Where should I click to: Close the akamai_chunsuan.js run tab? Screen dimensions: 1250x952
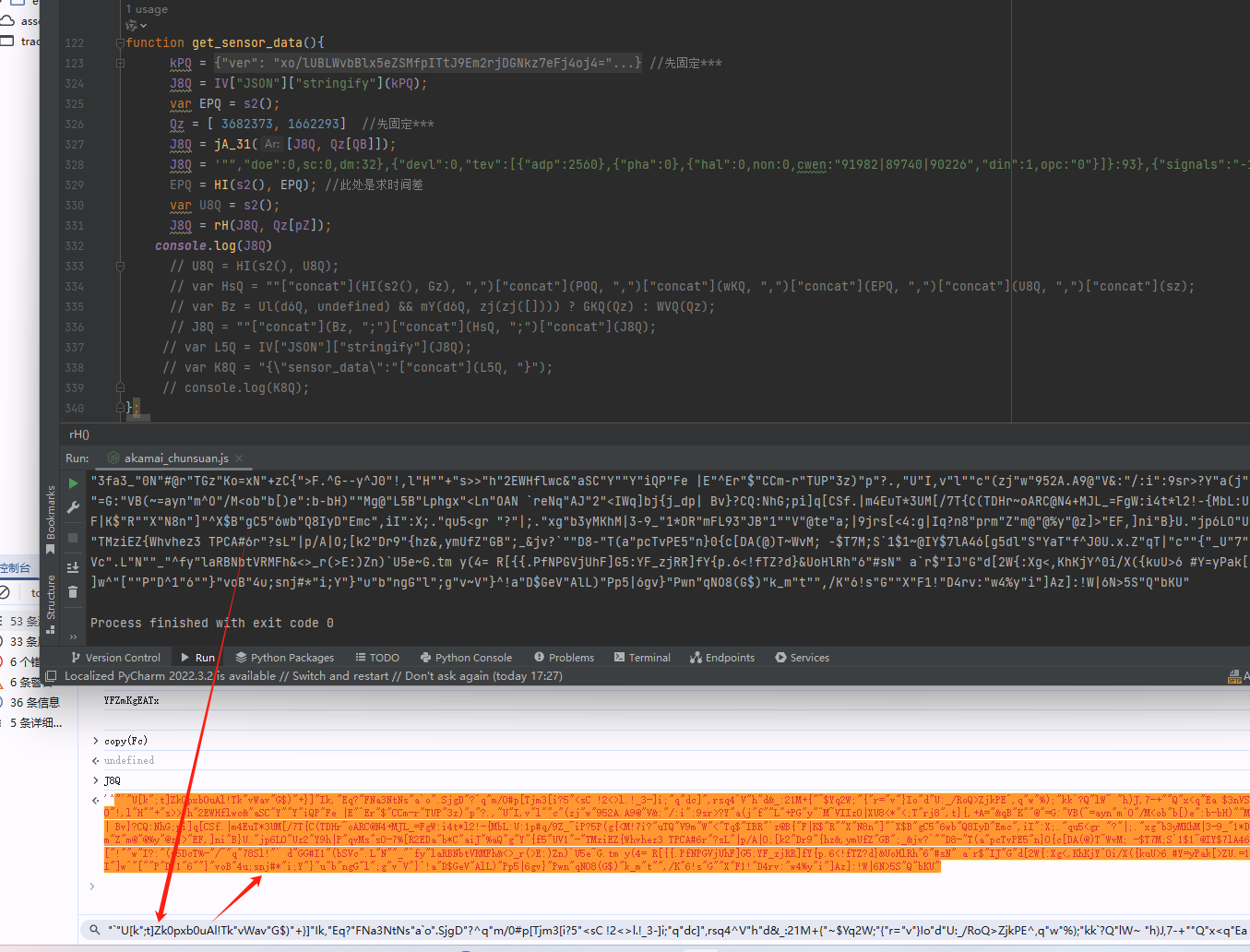coord(239,458)
